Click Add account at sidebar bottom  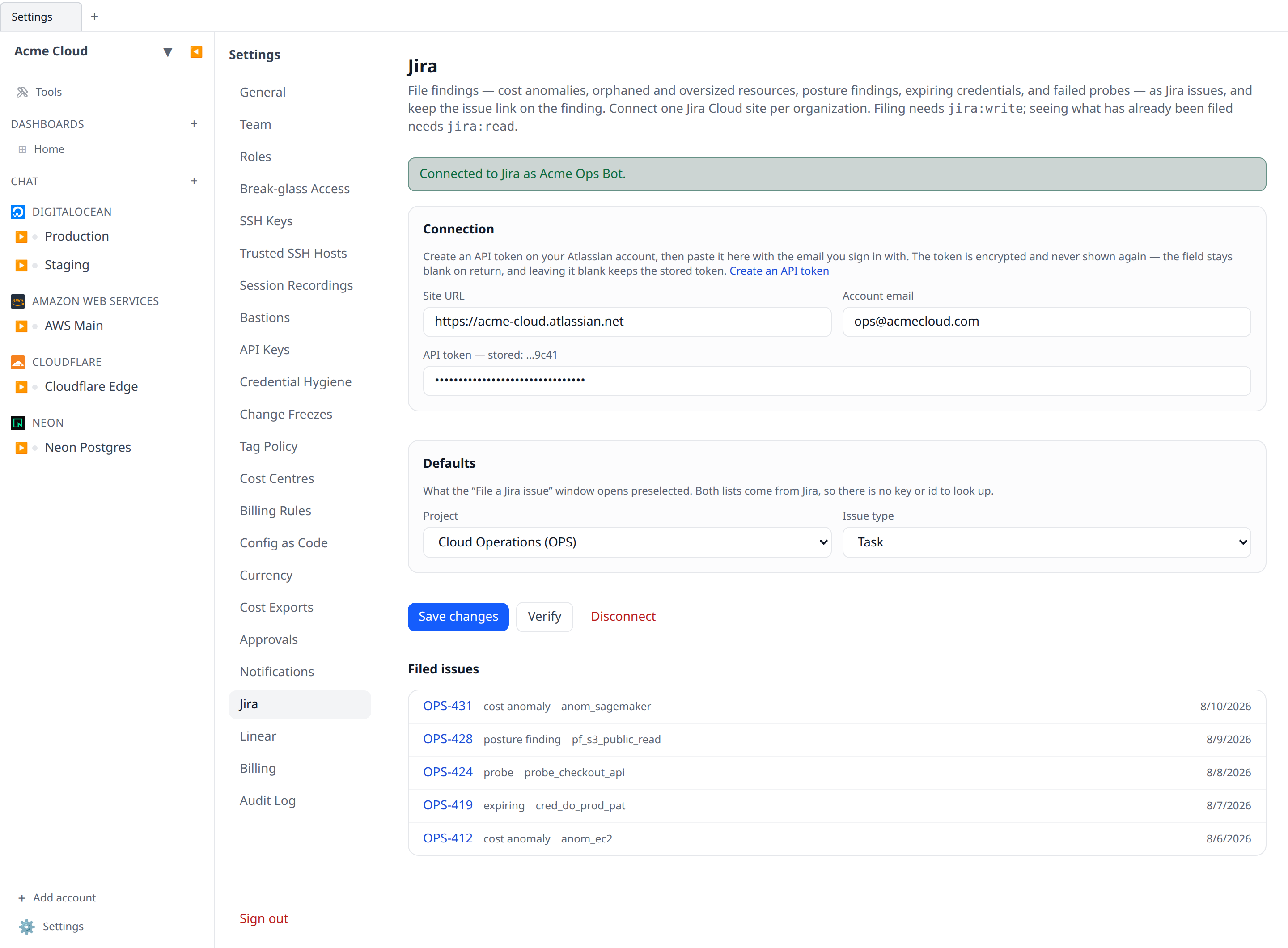(x=57, y=898)
